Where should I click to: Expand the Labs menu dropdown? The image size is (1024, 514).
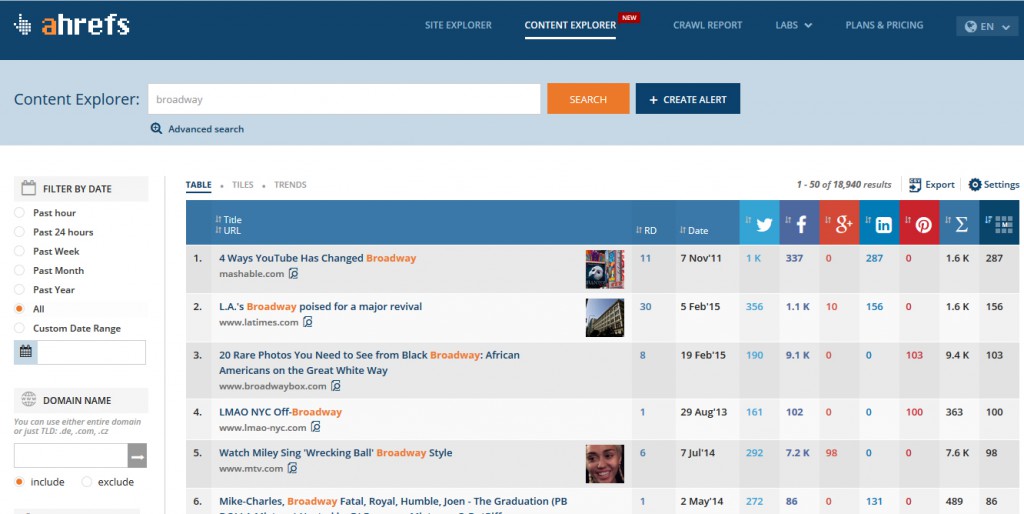coord(794,25)
